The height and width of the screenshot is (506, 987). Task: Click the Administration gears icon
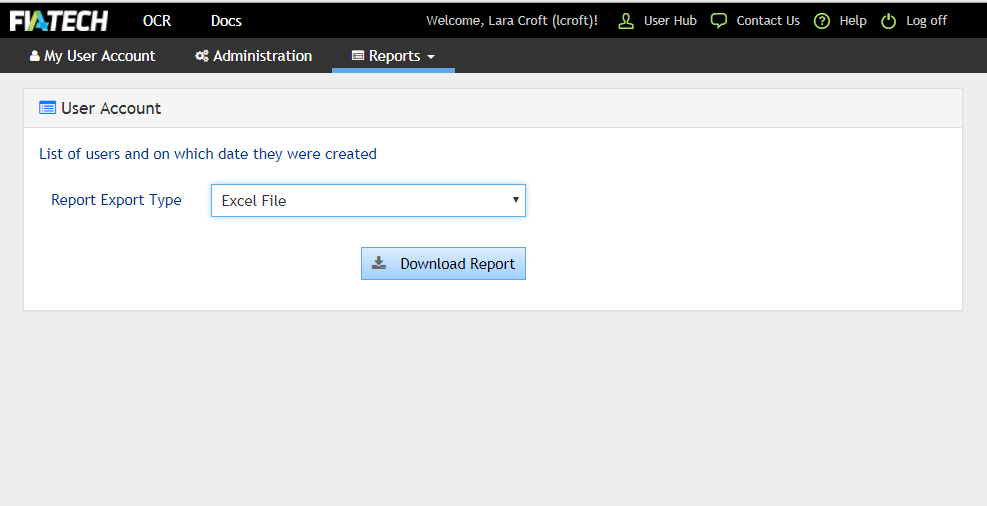(x=201, y=56)
